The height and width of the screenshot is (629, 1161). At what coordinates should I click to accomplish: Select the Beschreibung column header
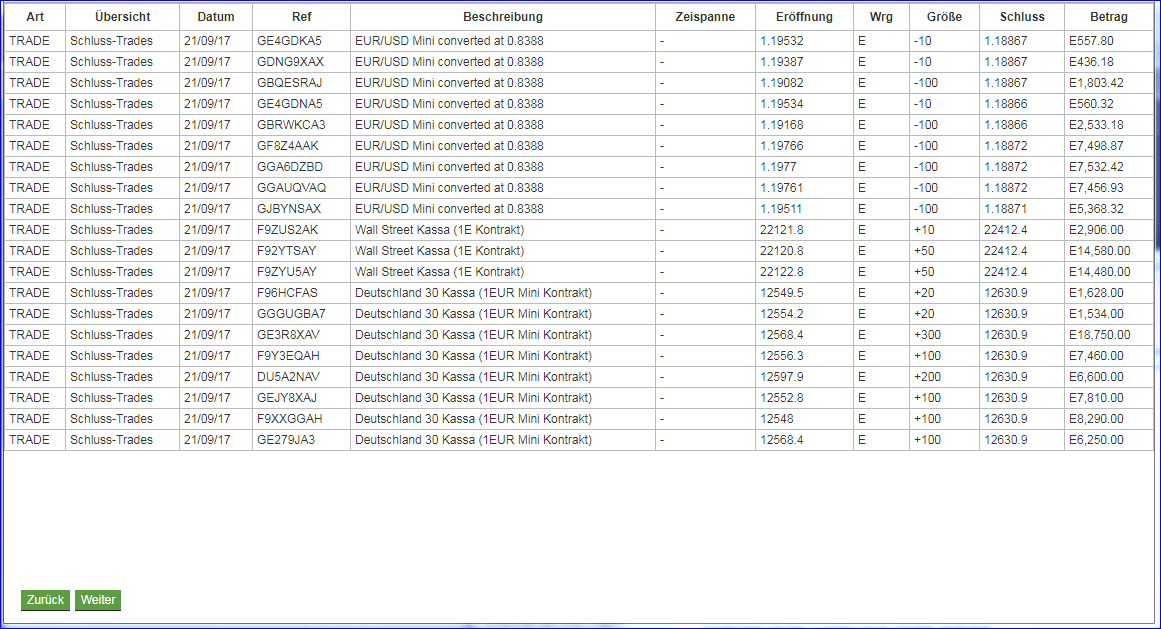(503, 17)
